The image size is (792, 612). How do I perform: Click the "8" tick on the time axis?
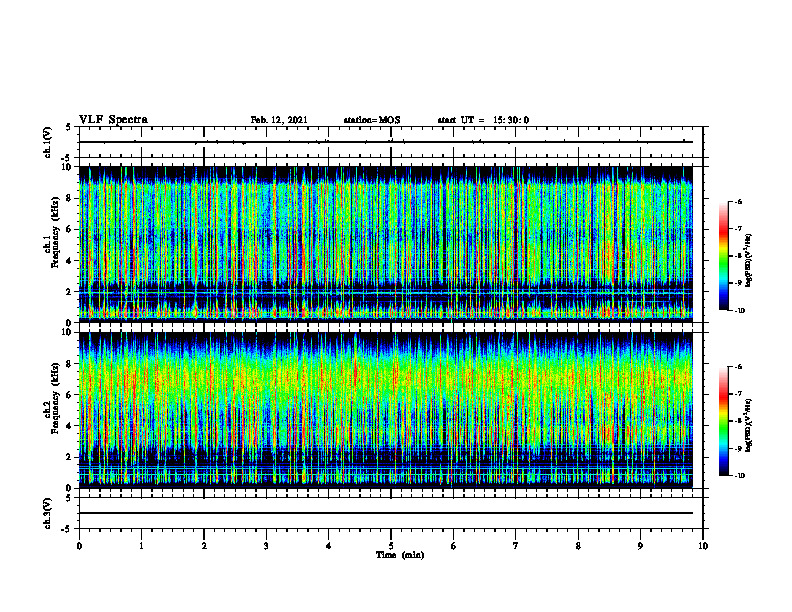click(578, 546)
